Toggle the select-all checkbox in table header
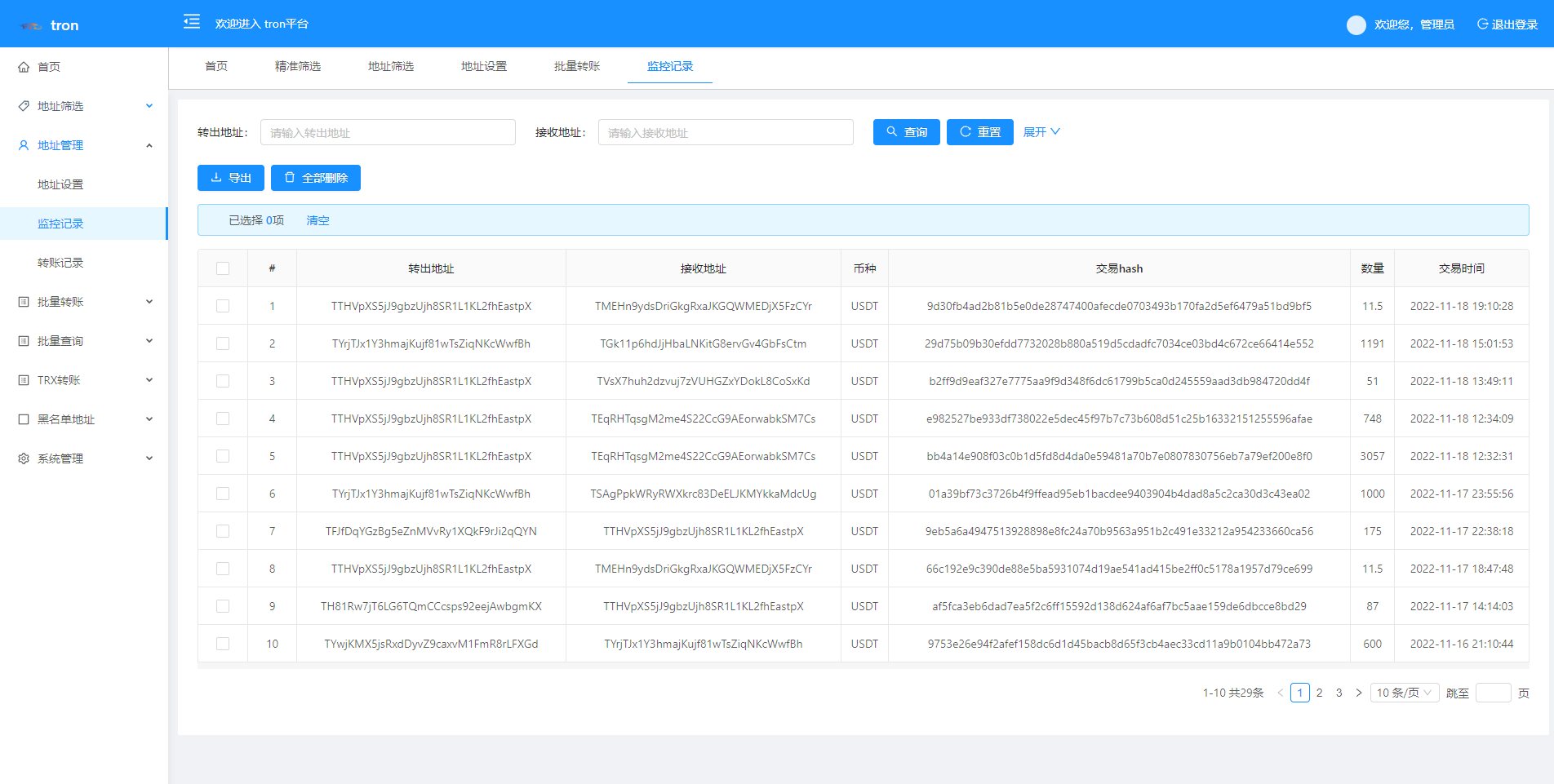 [223, 268]
